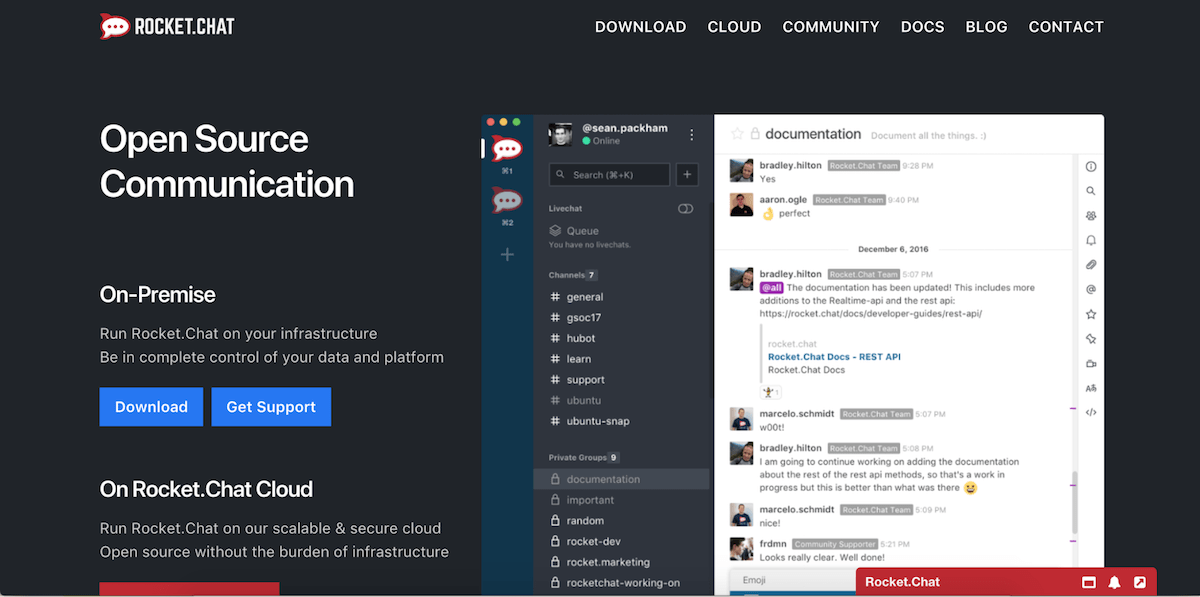Click the bell icon in livechat widget
Viewport: 1200px width, 597px height.
coord(1114,582)
